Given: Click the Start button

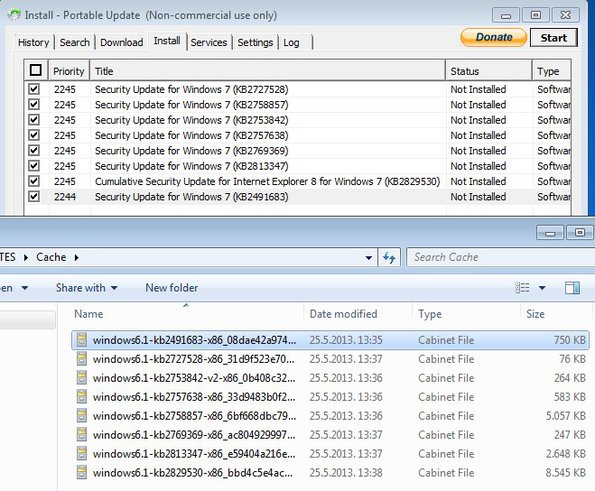Looking at the screenshot, I should 554,38.
